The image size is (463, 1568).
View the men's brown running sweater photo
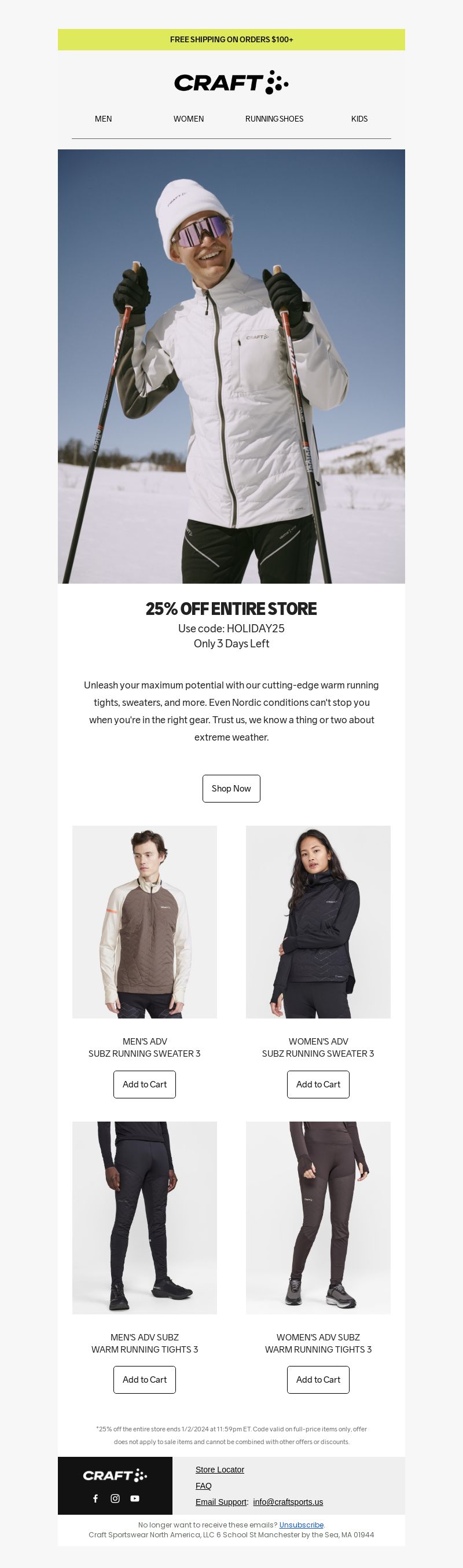[x=144, y=922]
